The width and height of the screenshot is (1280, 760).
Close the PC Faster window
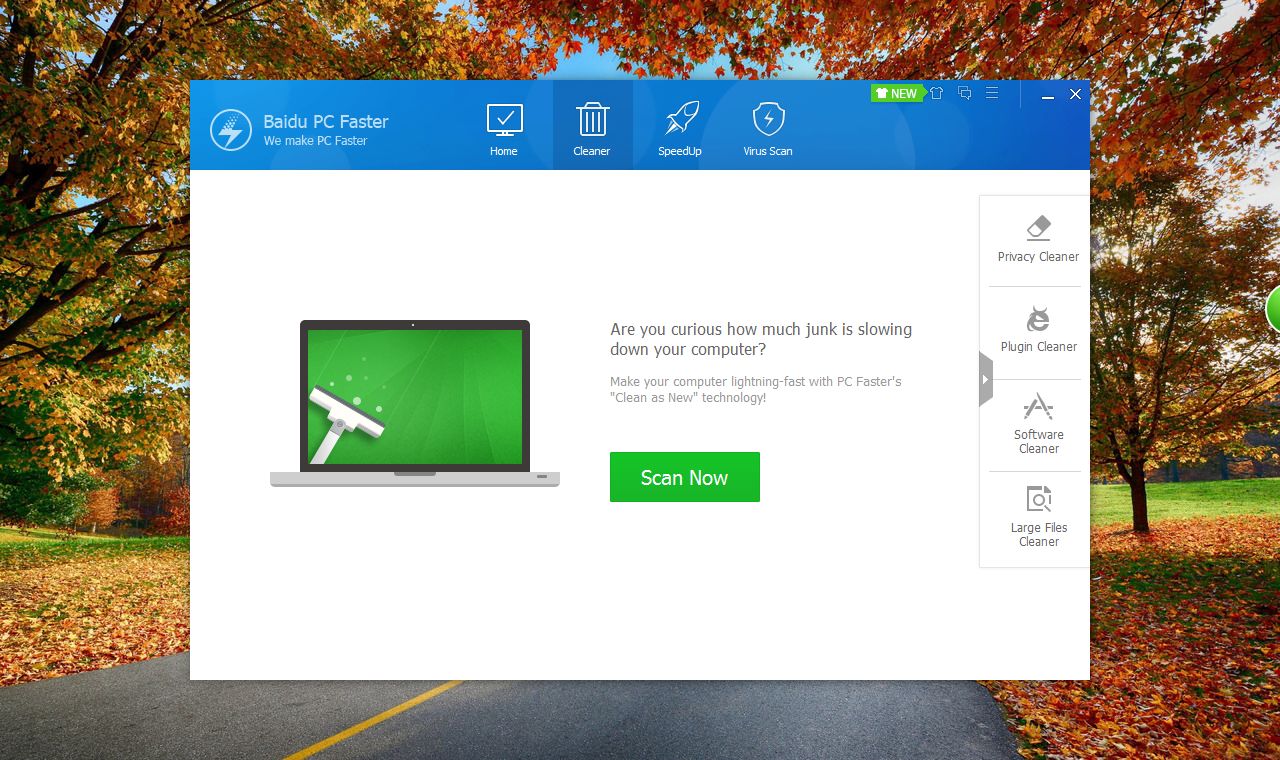click(1075, 94)
